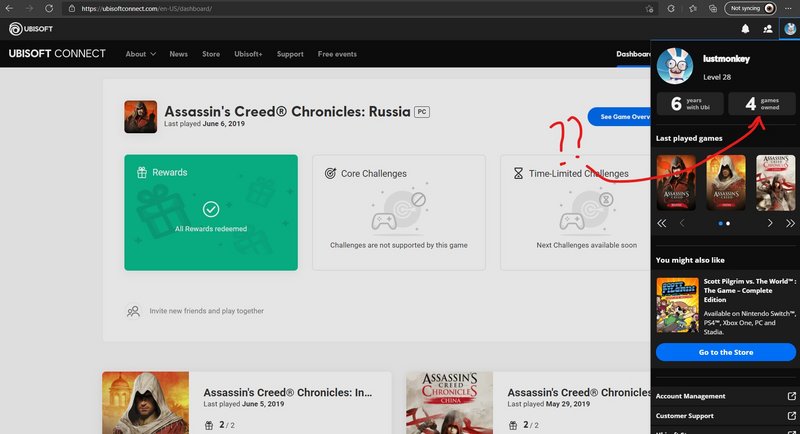Open the Chronicles: India game card thumbnail

coord(145,403)
